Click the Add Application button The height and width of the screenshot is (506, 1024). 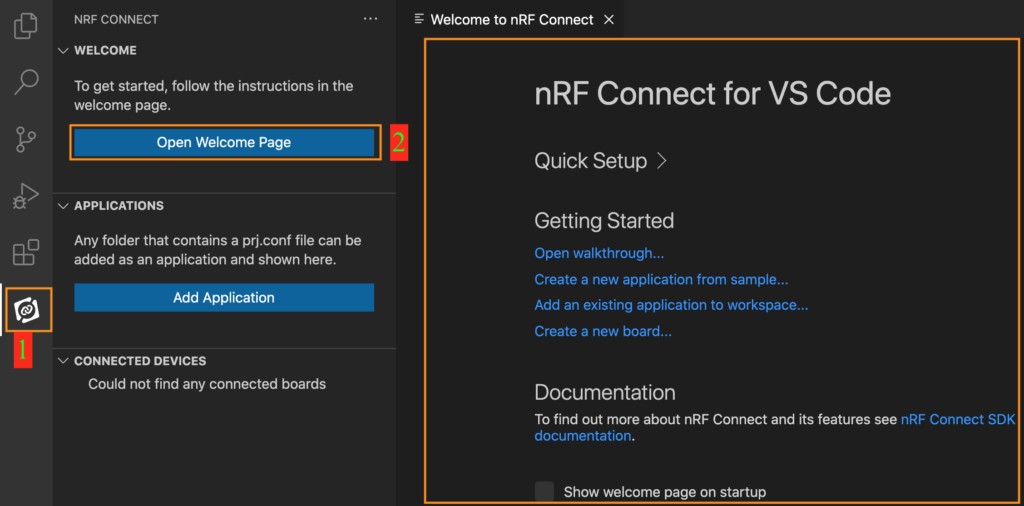click(224, 297)
